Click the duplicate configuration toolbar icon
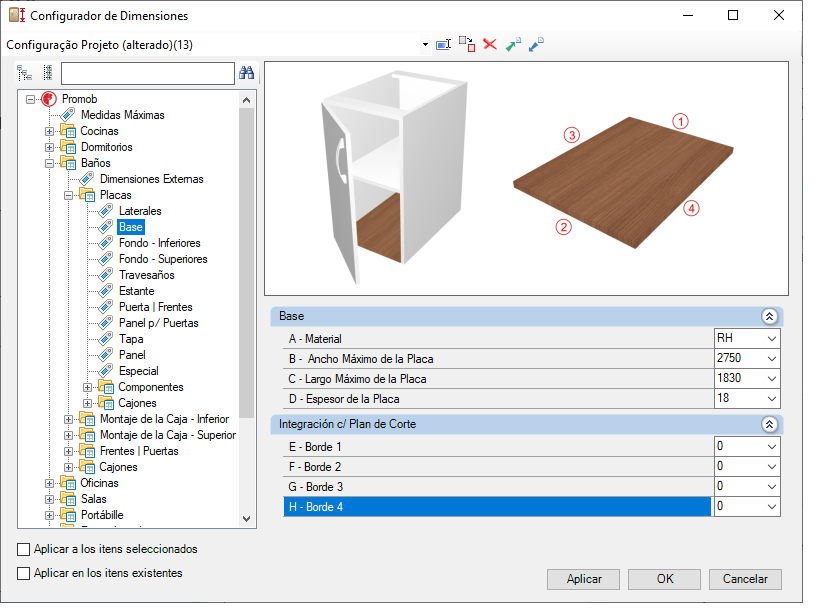 click(467, 44)
